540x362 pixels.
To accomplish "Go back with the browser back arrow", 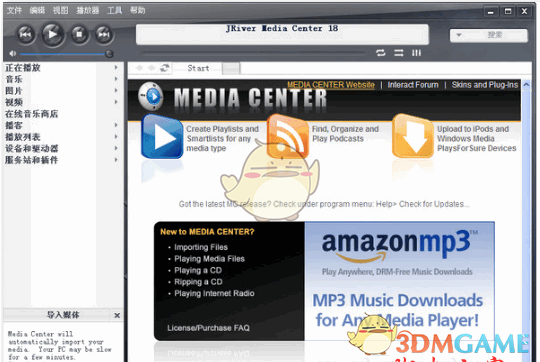I will pyautogui.click(x=139, y=68).
